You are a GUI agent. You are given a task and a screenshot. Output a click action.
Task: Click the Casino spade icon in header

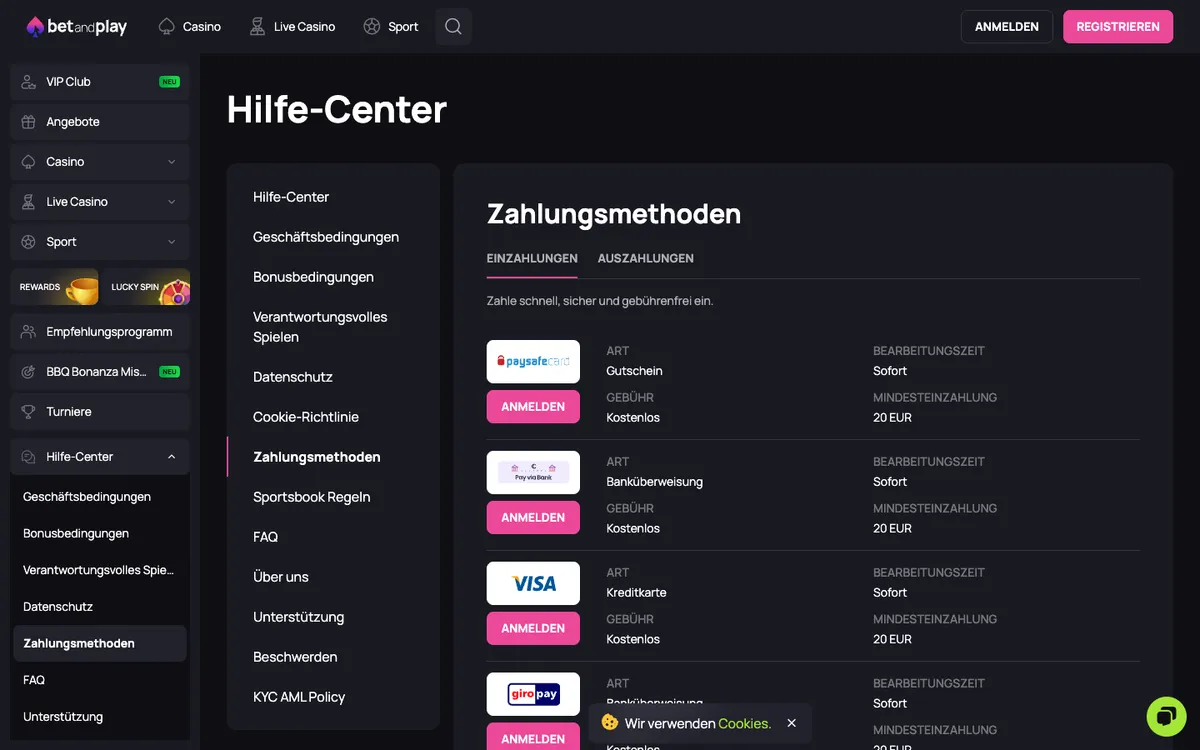coord(167,27)
